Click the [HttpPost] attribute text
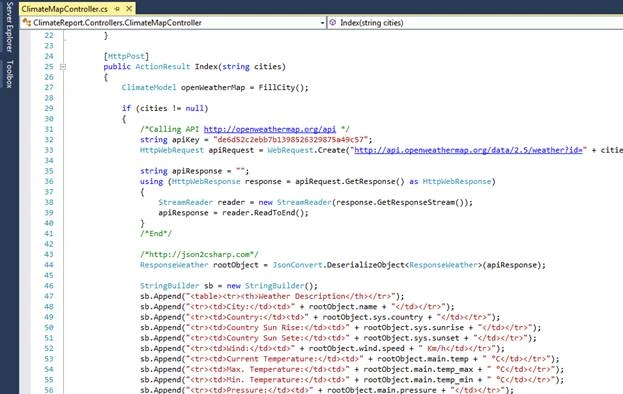Screen dimensions: 623x394 pyautogui.click(x=126, y=56)
